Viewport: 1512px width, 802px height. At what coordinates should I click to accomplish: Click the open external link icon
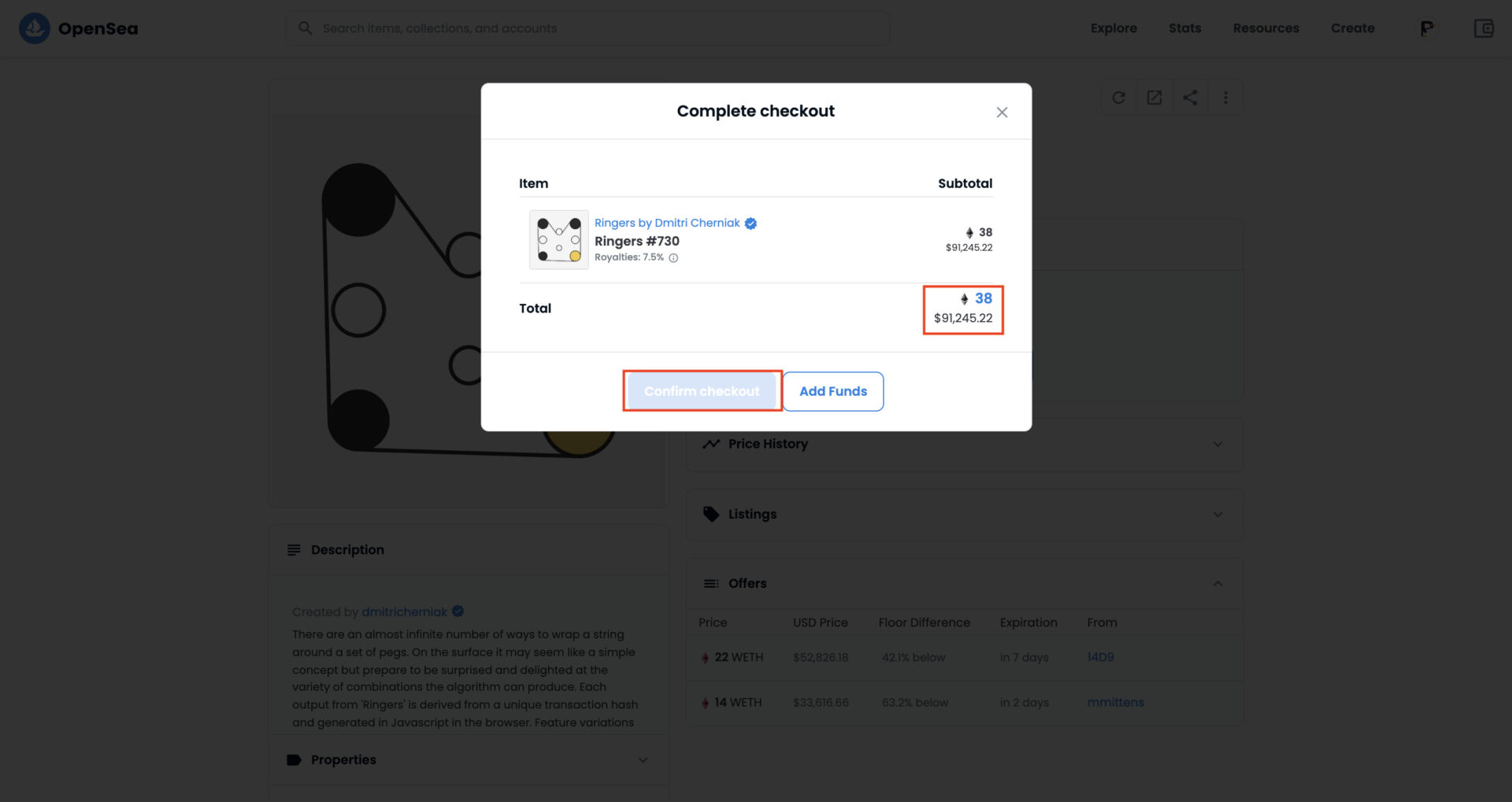(1154, 98)
